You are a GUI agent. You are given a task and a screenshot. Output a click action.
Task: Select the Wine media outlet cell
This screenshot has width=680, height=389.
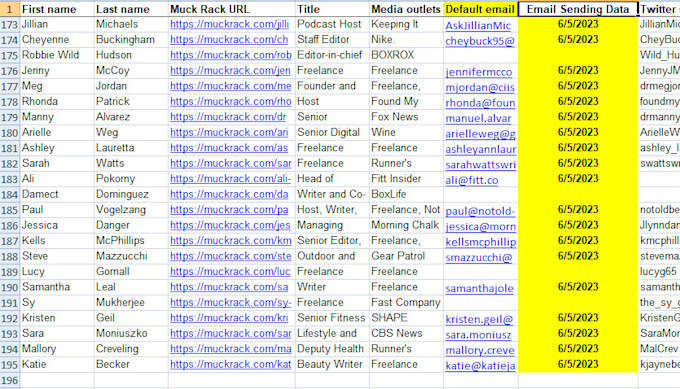[x=406, y=132]
